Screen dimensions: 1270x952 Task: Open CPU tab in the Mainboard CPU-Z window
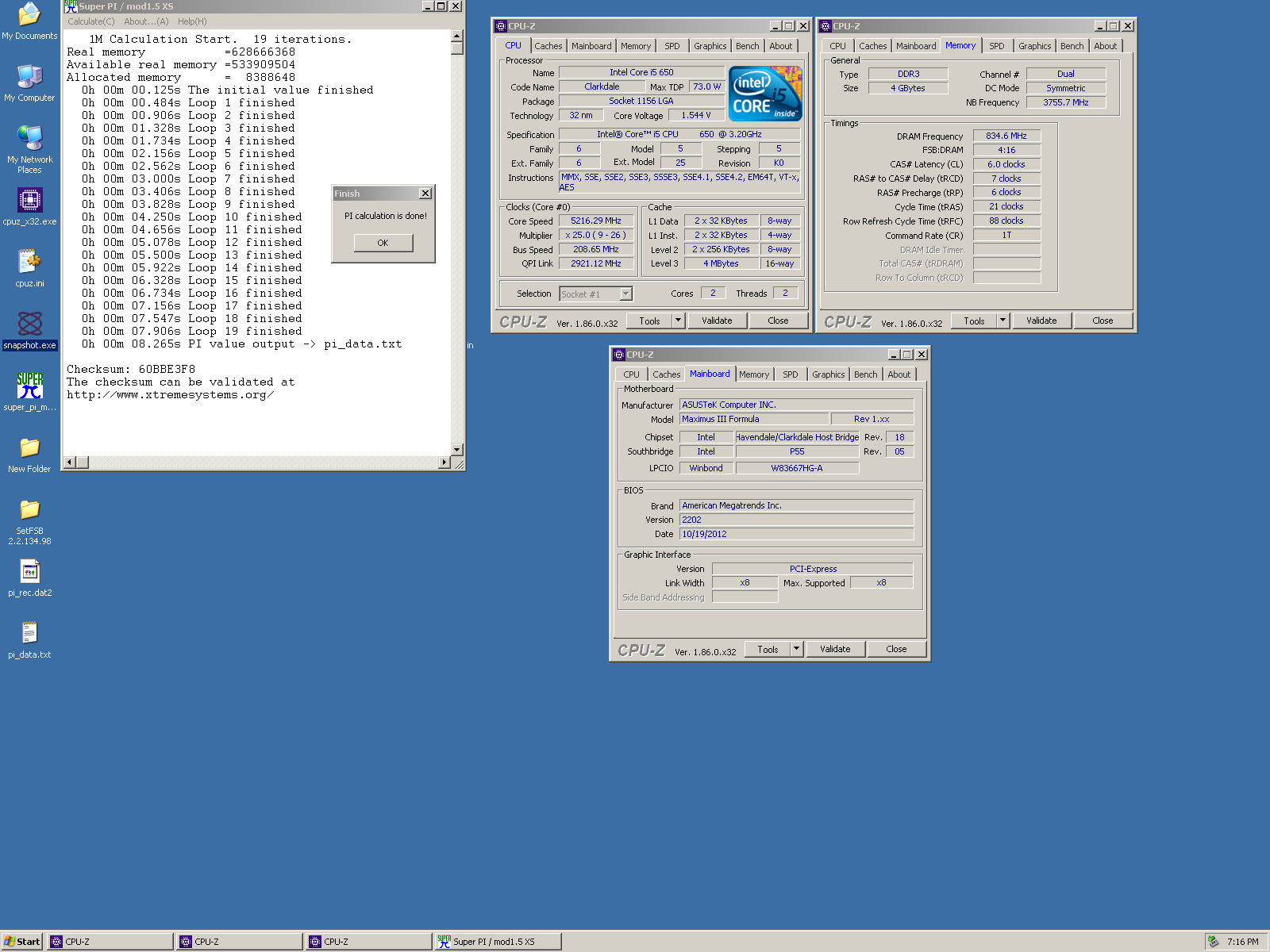click(631, 374)
